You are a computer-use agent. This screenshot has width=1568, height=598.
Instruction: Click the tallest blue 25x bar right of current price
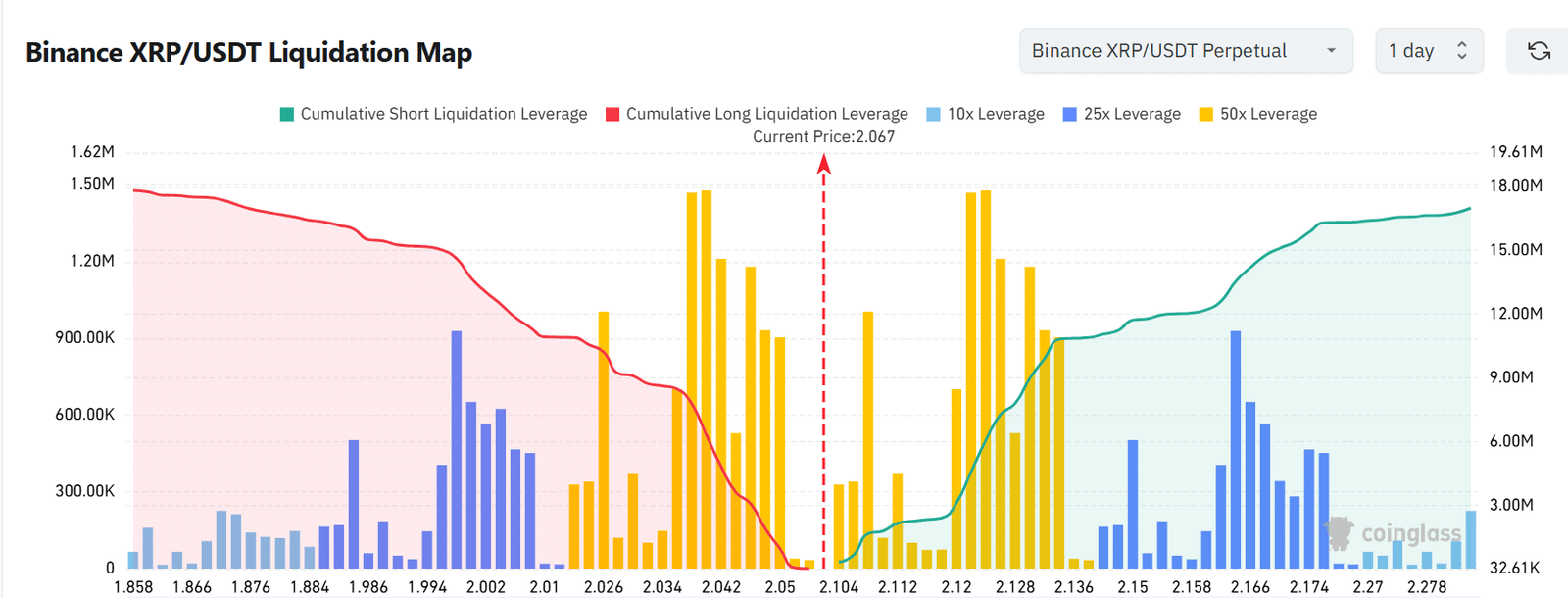[x=1236, y=449]
